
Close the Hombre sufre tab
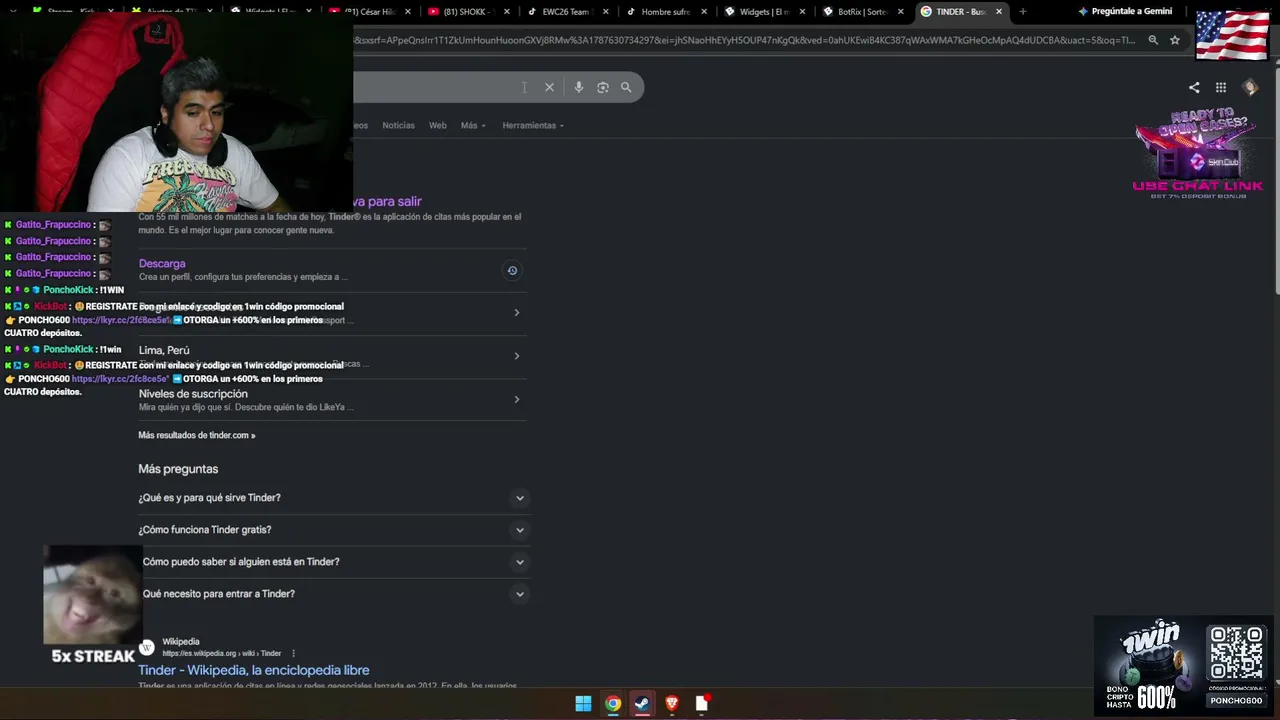click(x=704, y=12)
